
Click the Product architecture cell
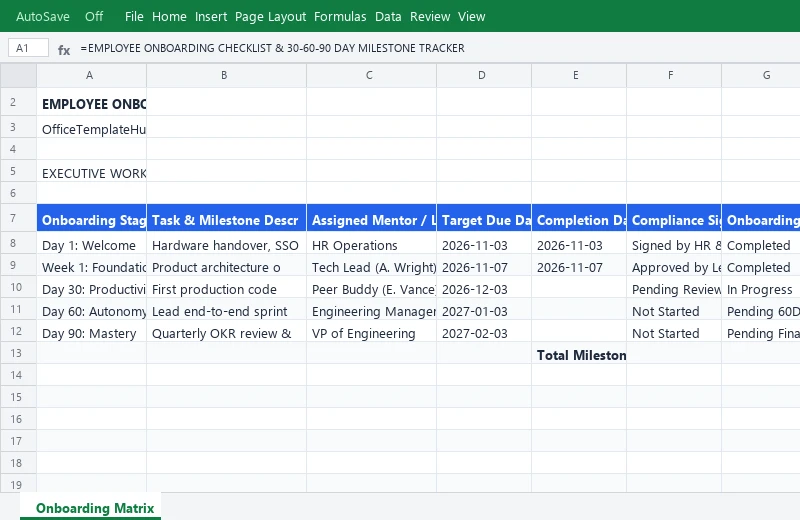(x=227, y=267)
